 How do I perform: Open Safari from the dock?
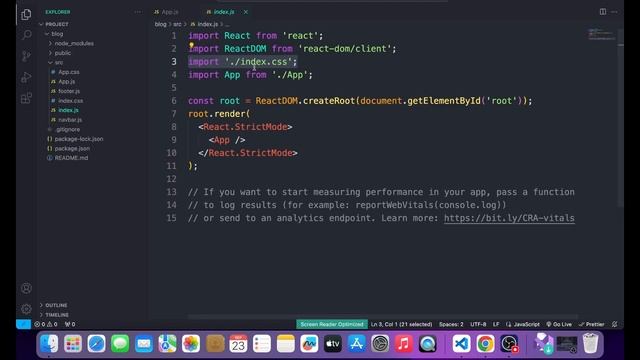coord(96,344)
